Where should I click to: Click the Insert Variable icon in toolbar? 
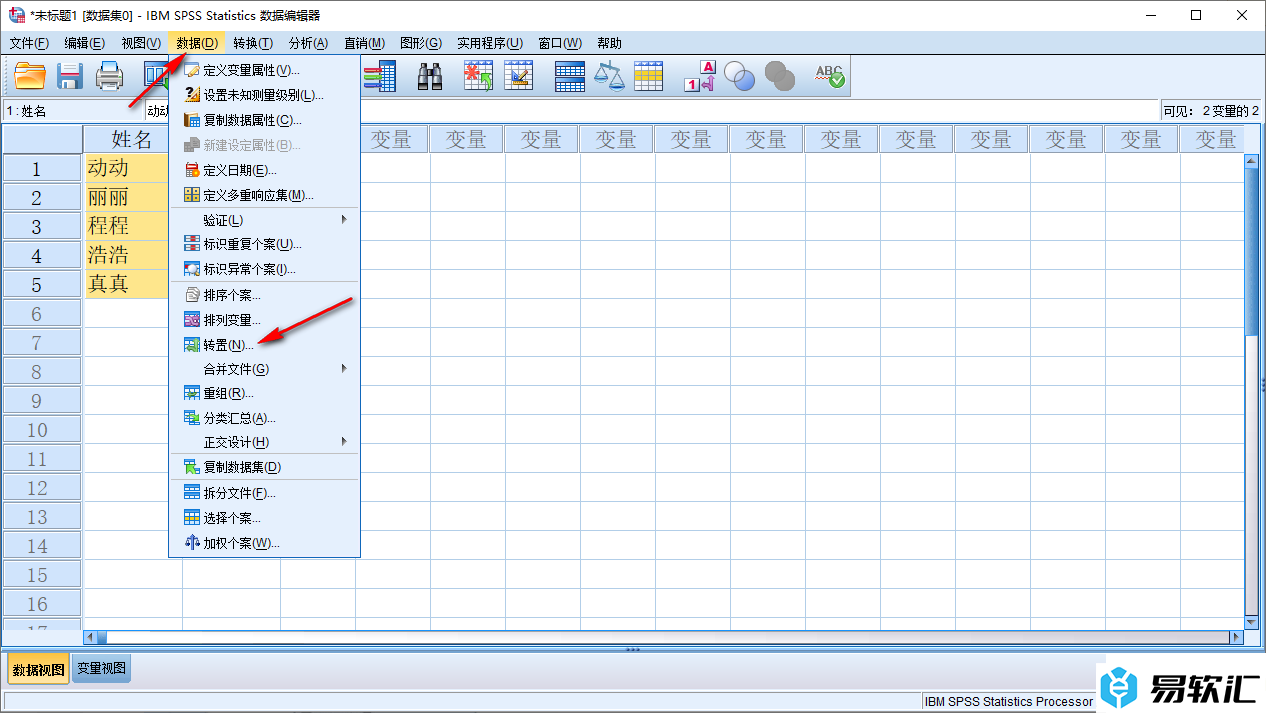518,76
